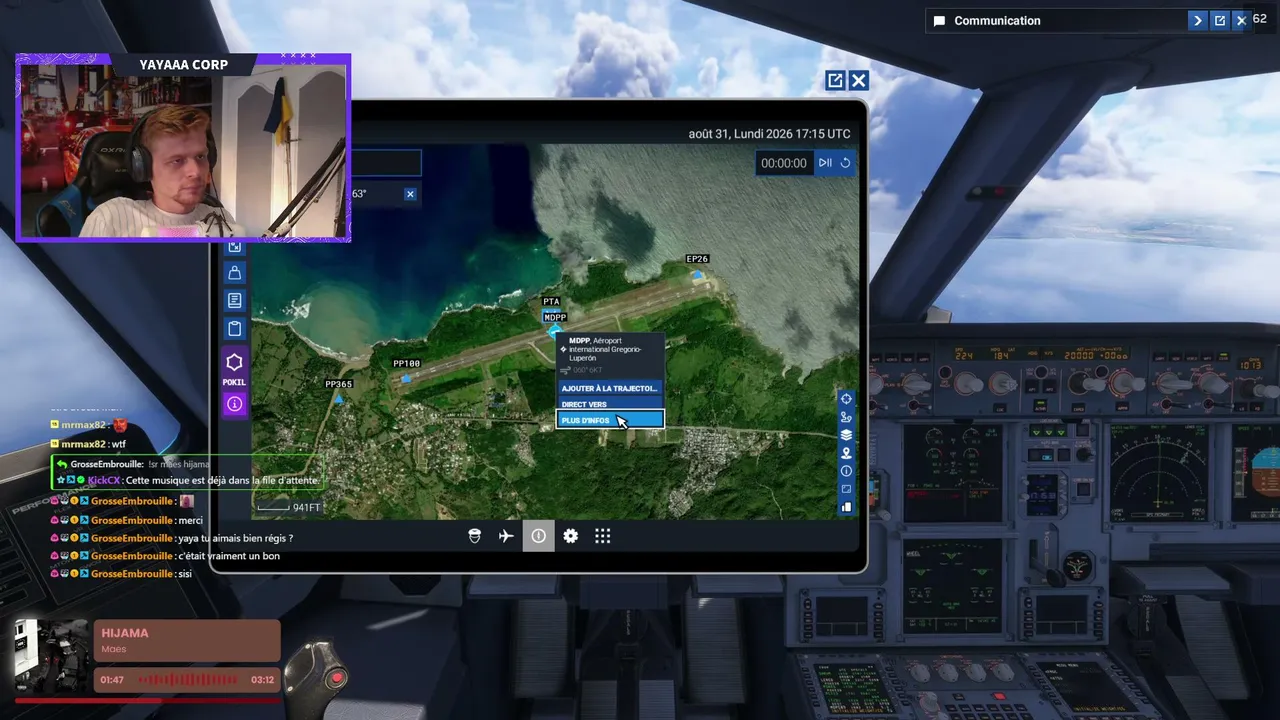The image size is (1280, 720).
Task: Select 'Plus d'infos' in the context menu
Action: (610, 420)
